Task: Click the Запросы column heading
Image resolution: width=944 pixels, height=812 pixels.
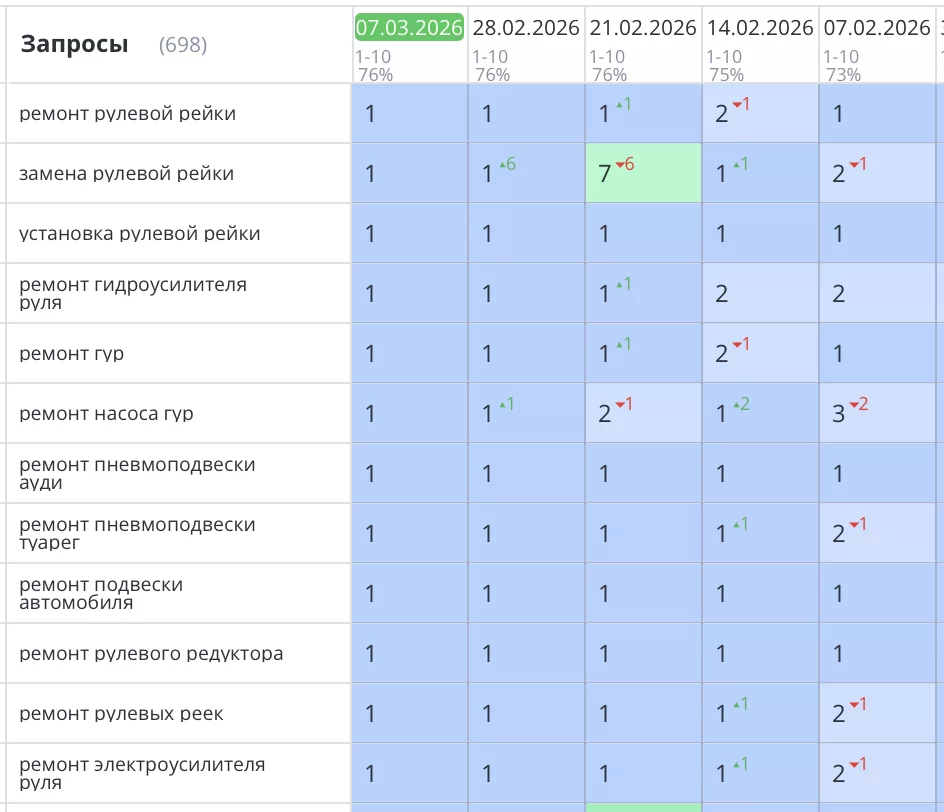Action: 75,44
